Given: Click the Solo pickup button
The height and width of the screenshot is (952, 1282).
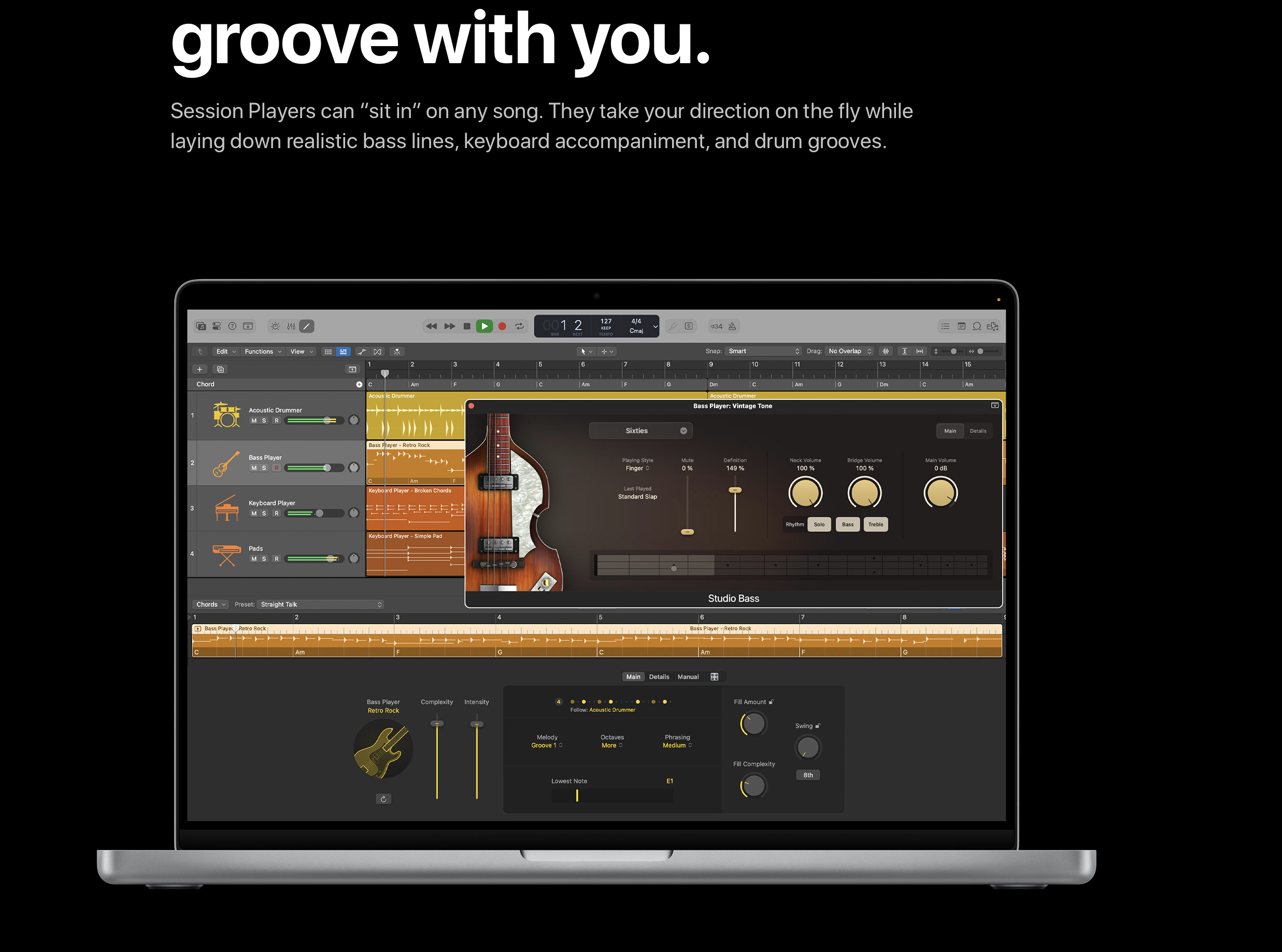Looking at the screenshot, I should point(819,524).
